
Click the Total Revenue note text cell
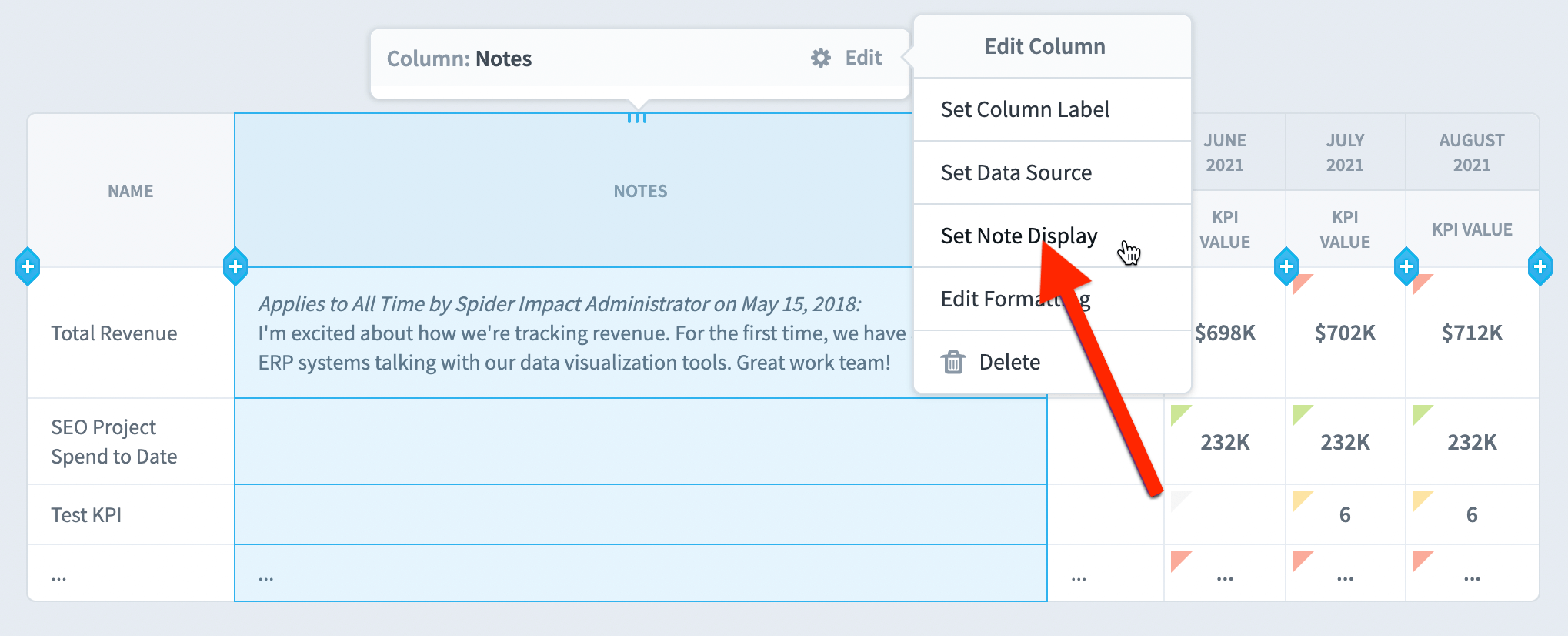585,333
